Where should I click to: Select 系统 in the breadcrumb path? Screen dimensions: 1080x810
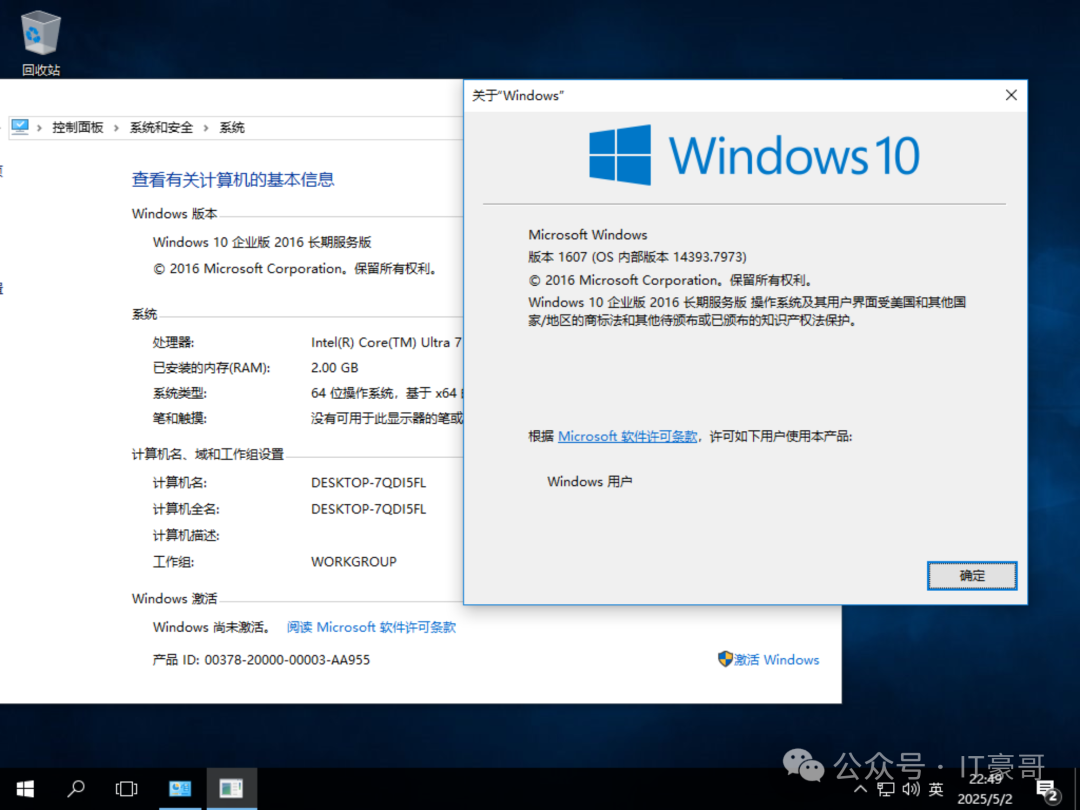tap(231, 127)
